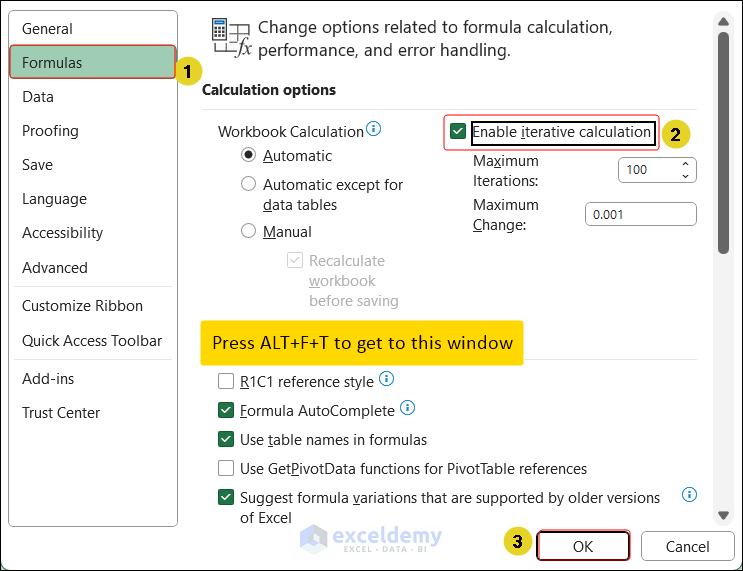Click the Maximum Change input field
The height and width of the screenshot is (571, 743).
point(640,214)
